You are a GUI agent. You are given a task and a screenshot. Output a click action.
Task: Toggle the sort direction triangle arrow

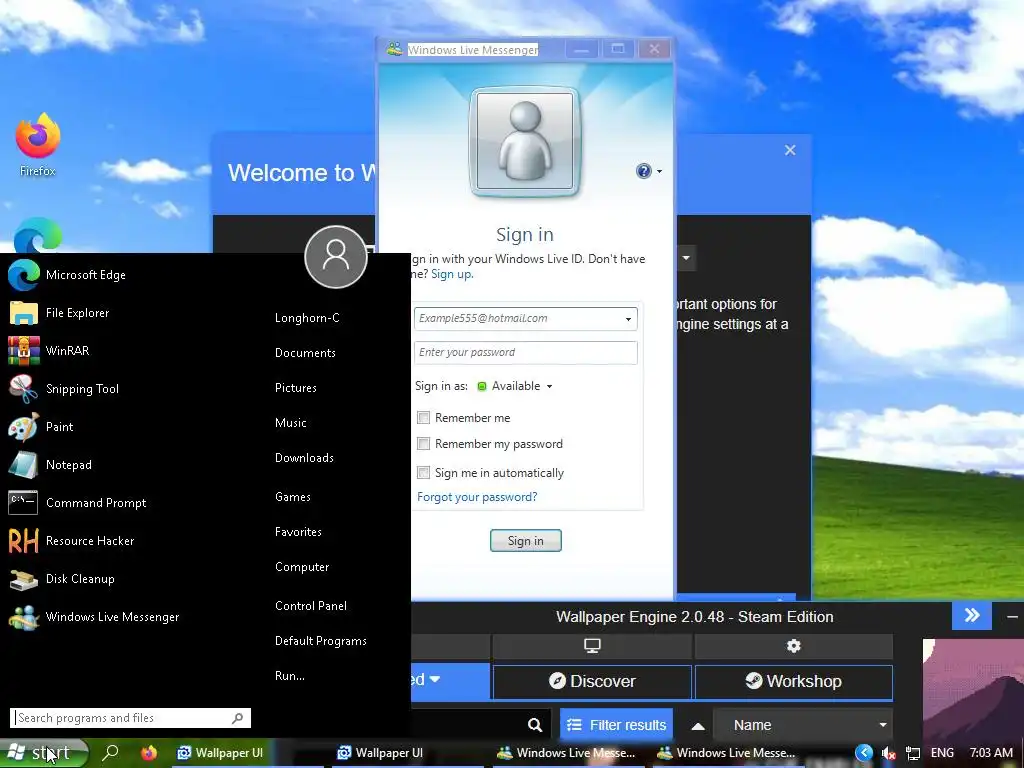[698, 726]
